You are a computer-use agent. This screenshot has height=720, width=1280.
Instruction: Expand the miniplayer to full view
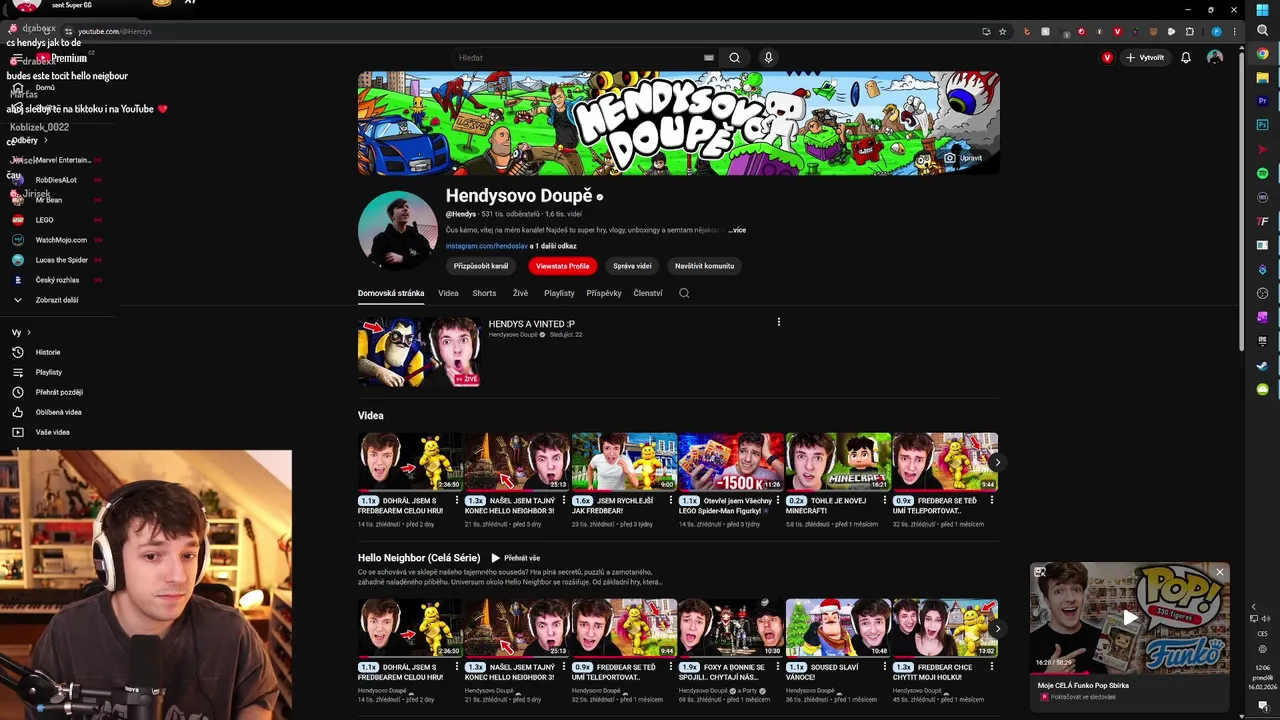click(x=1040, y=572)
